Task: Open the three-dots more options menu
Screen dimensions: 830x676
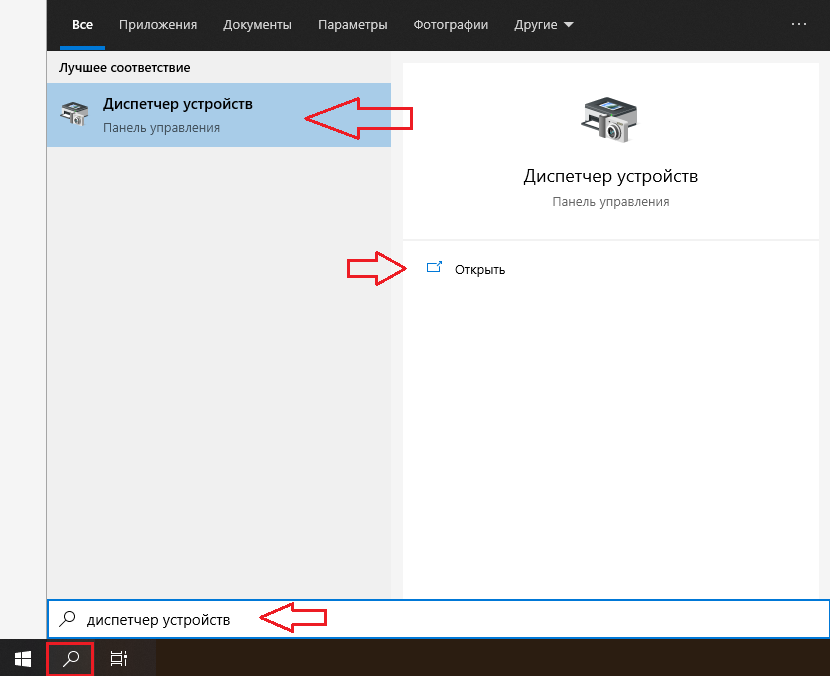Action: coord(798,24)
